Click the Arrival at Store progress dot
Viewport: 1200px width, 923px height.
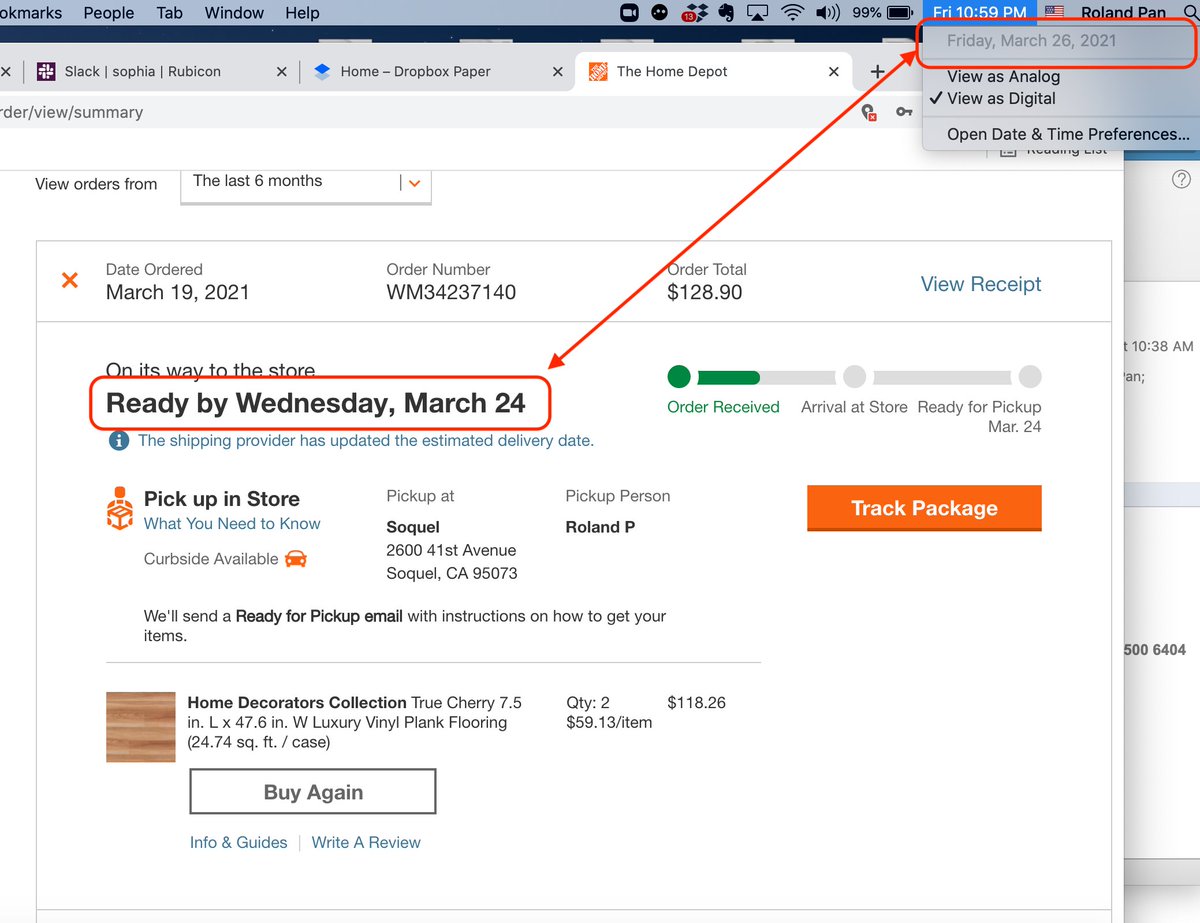coord(854,377)
